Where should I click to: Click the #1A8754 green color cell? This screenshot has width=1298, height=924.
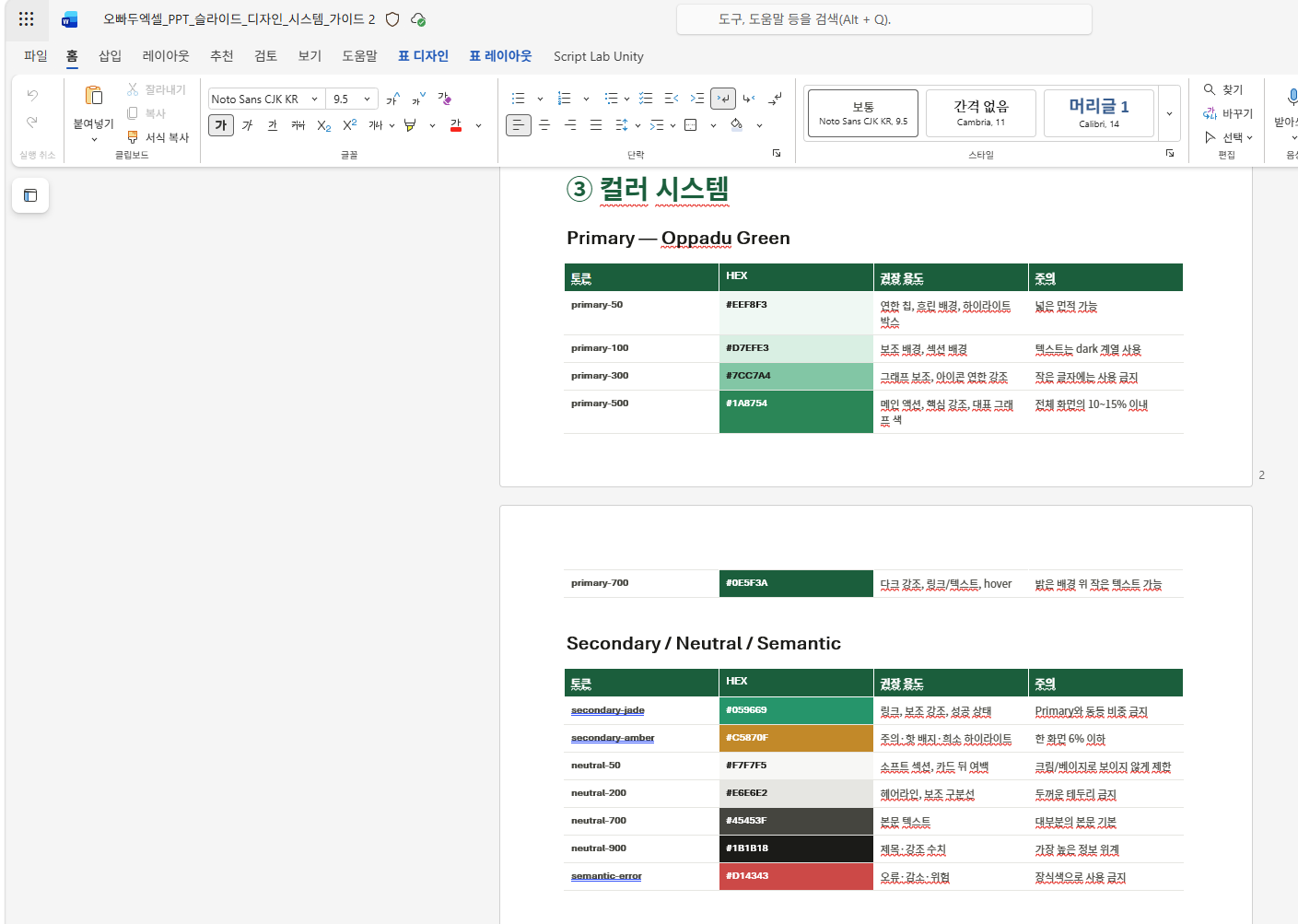796,411
